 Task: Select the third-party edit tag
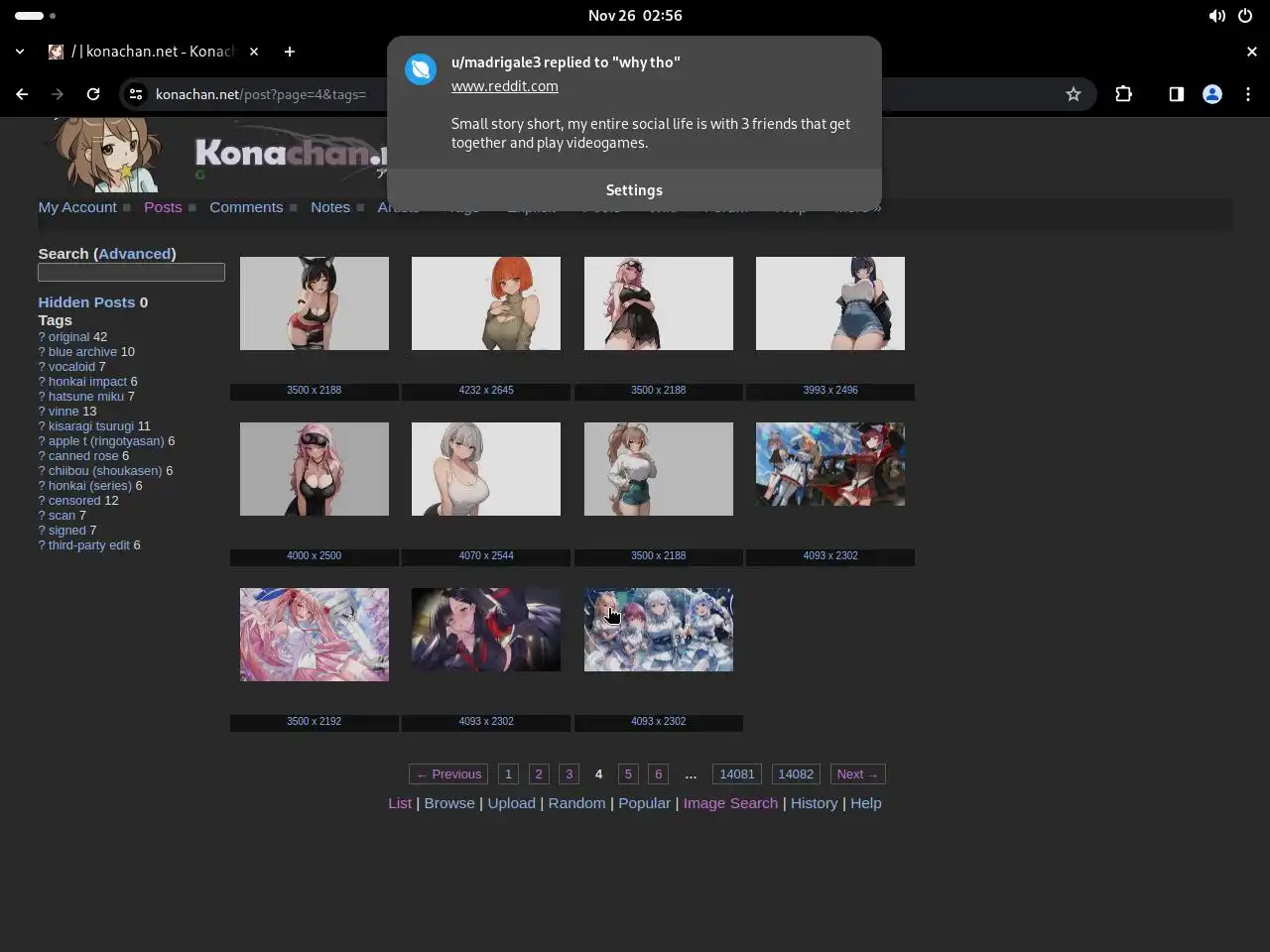89,545
